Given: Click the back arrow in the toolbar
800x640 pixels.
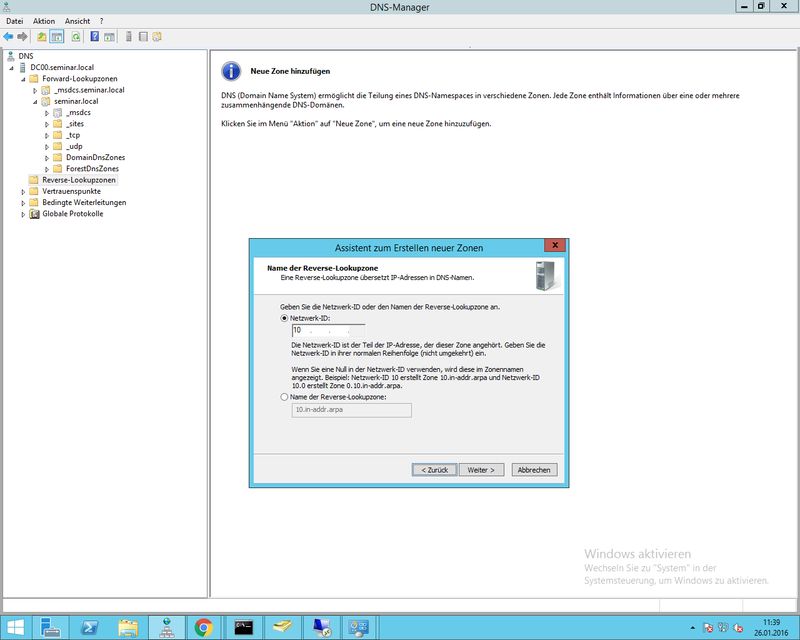Looking at the screenshot, I should pyautogui.click(x=9, y=37).
